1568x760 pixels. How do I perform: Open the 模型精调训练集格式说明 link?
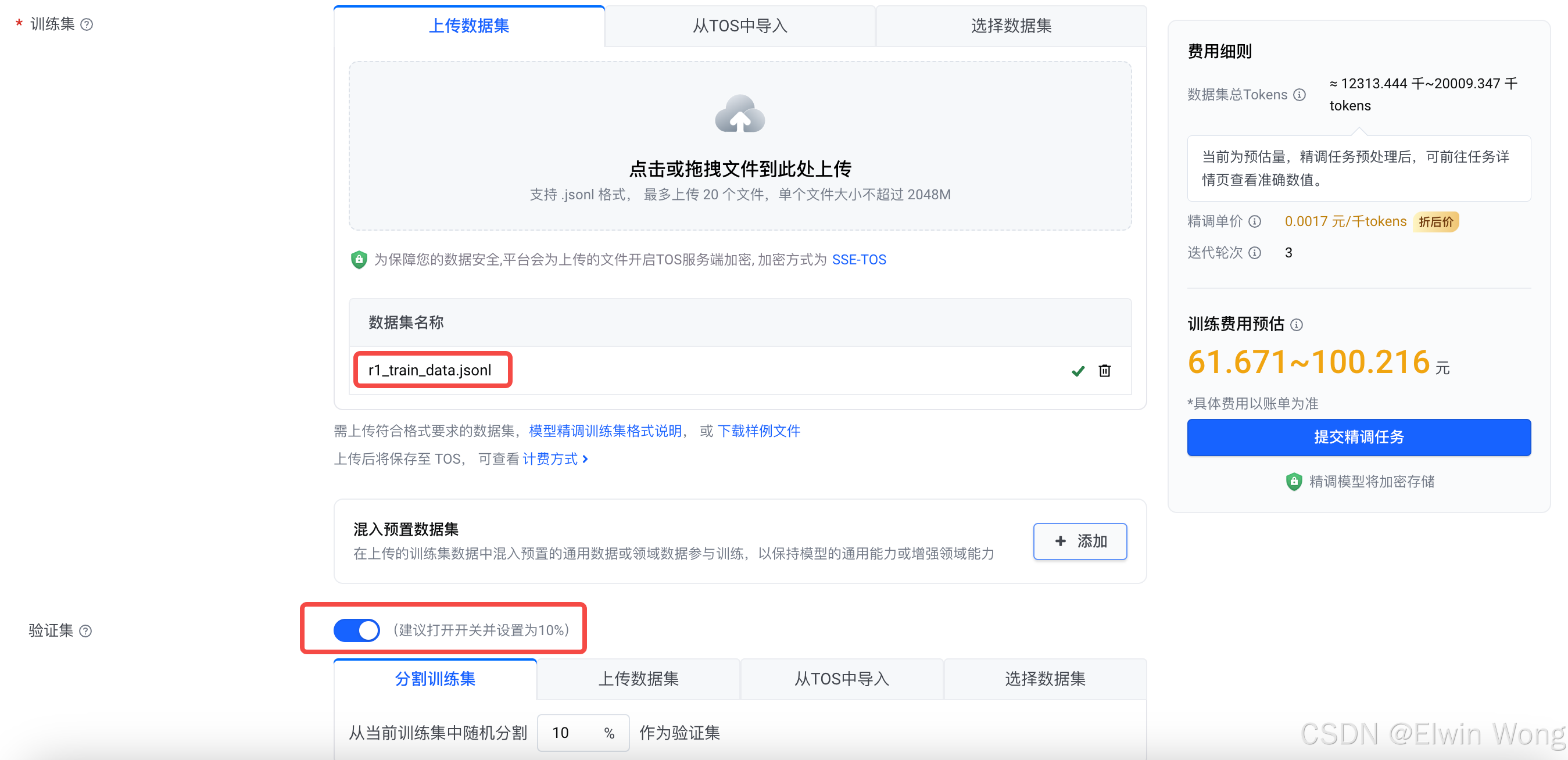pos(605,431)
